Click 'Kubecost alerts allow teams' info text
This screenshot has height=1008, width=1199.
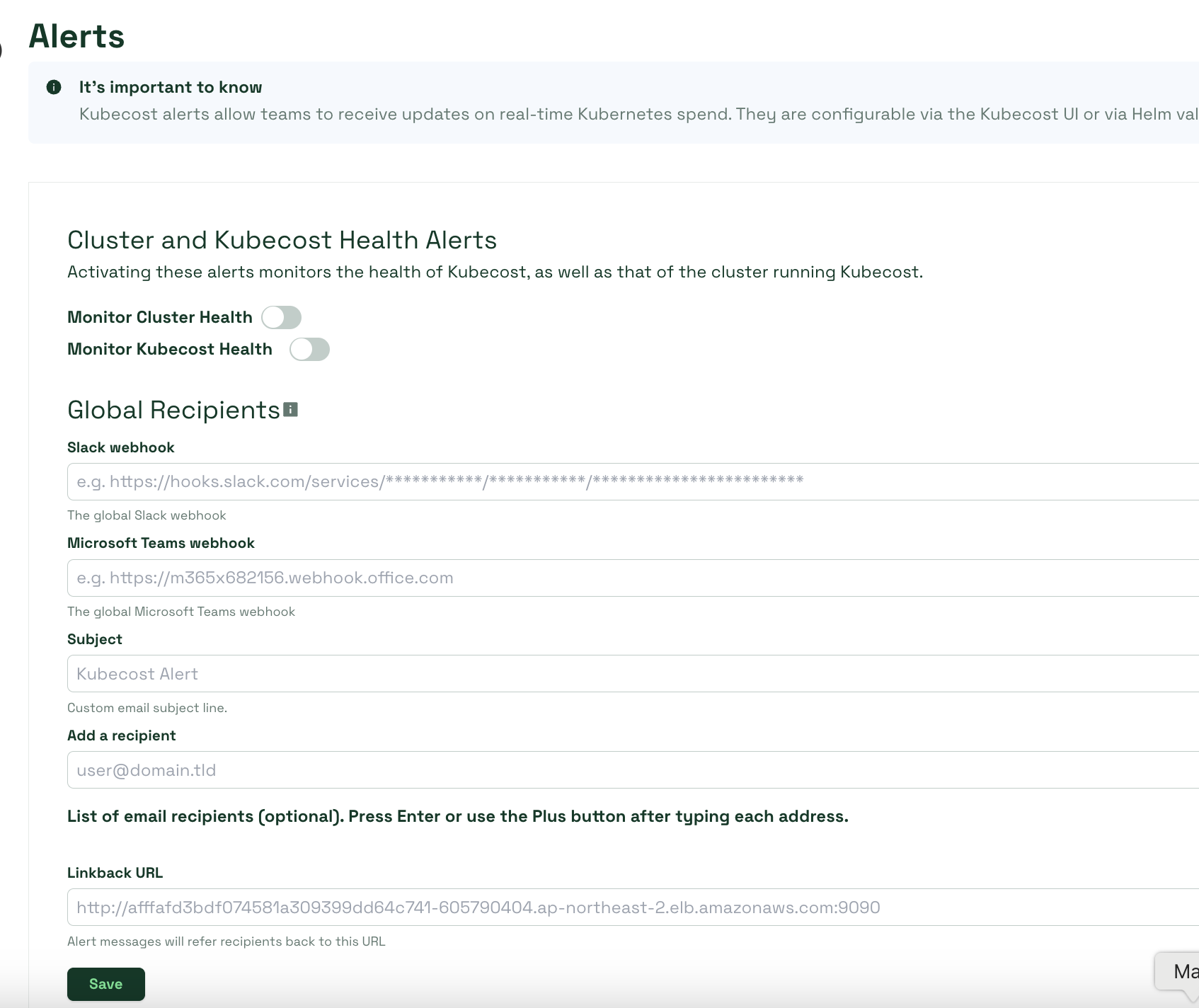point(638,114)
